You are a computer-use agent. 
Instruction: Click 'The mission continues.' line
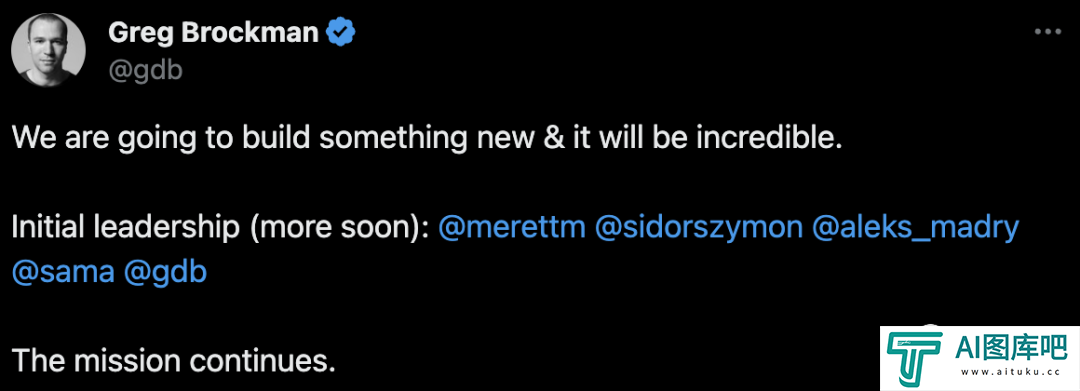coord(174,360)
